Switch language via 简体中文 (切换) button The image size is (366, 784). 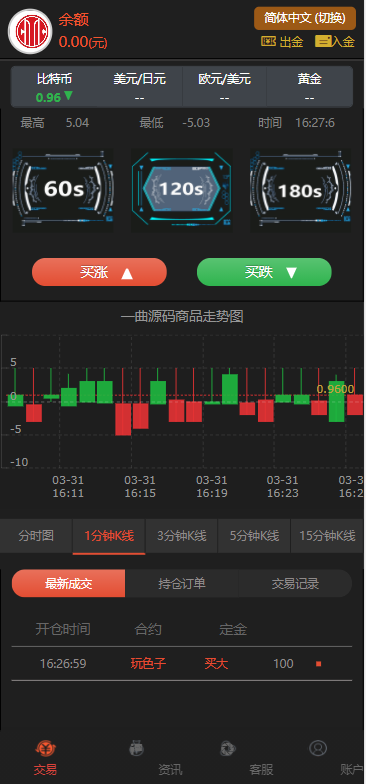305,18
